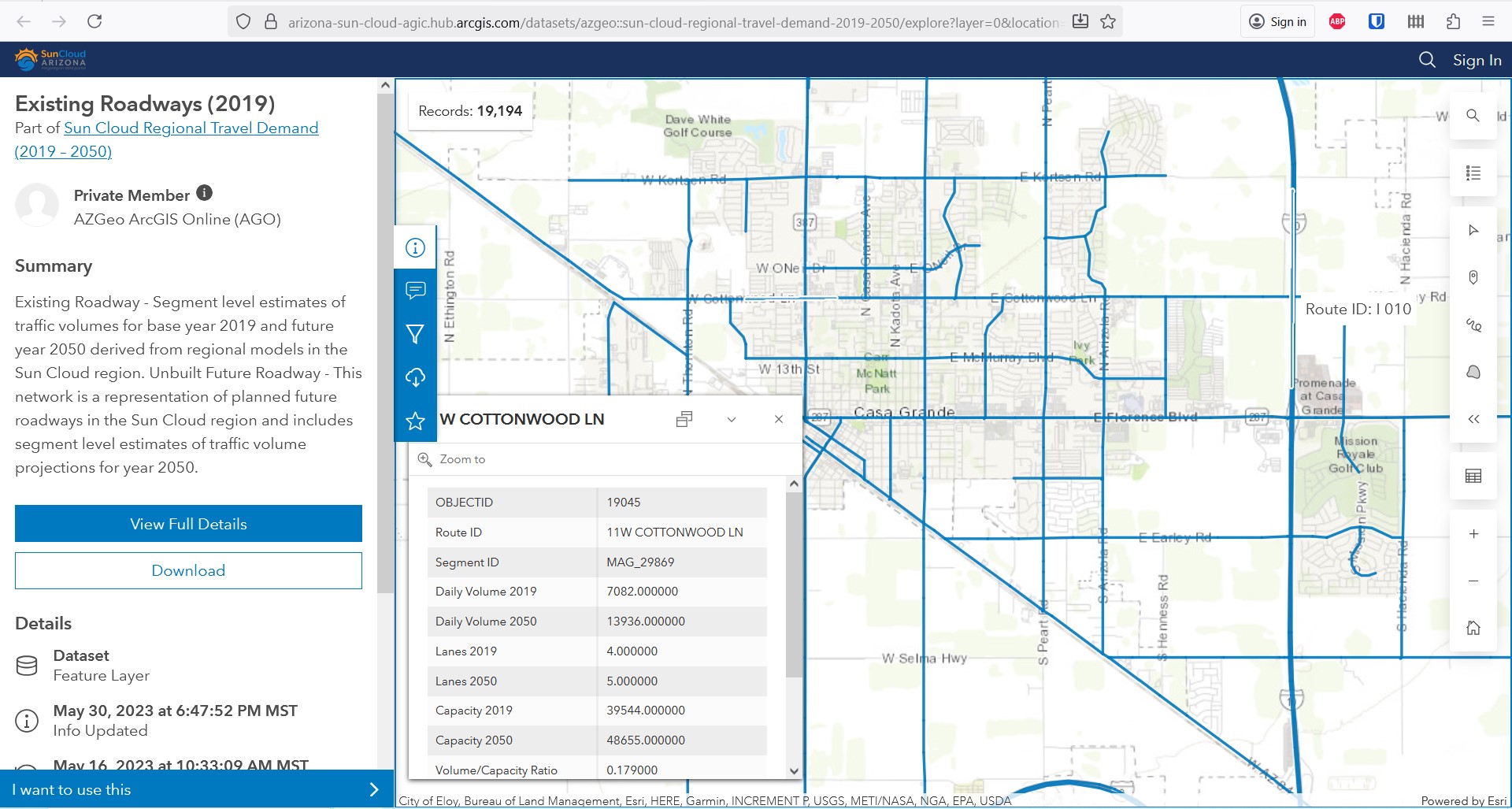Reset map to home extent
The height and width of the screenshot is (809, 1512).
(1473, 628)
